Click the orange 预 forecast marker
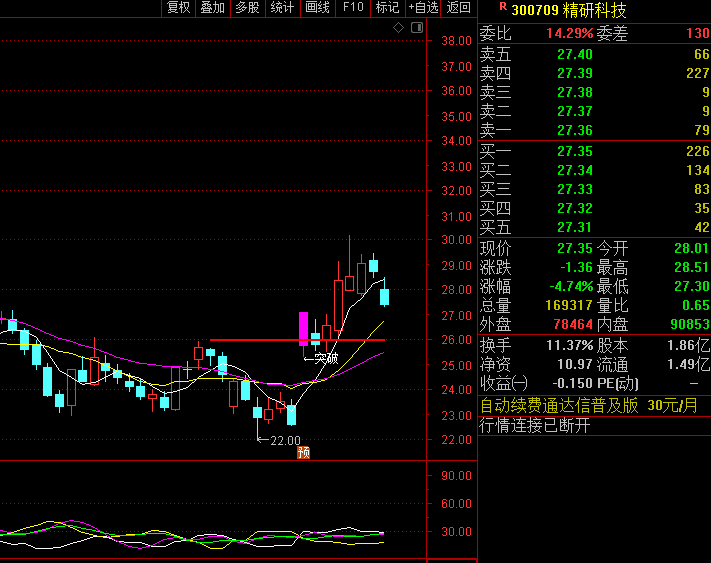 tap(303, 452)
